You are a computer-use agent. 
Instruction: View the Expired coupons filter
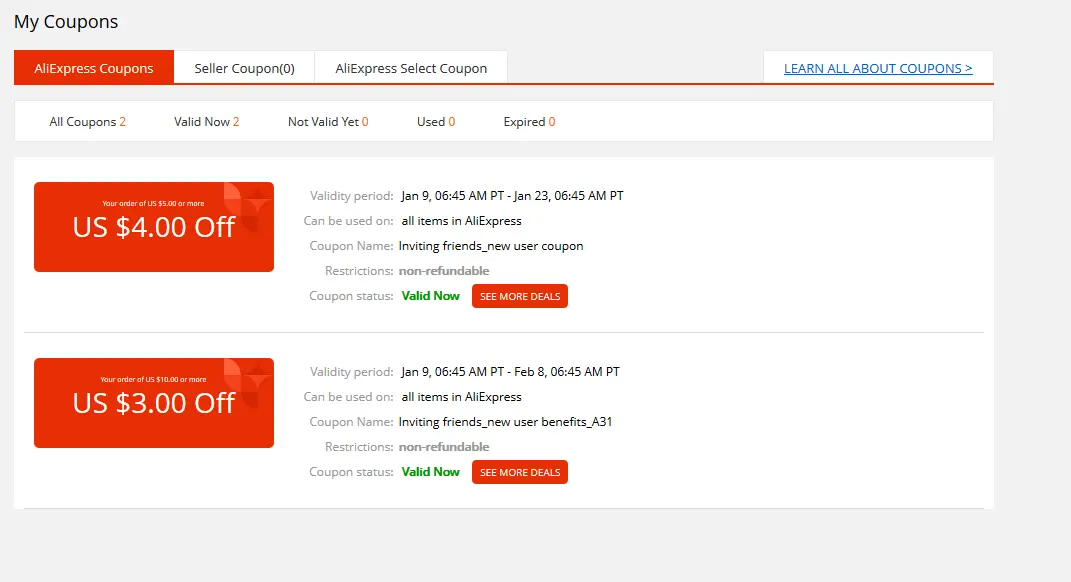(x=529, y=122)
